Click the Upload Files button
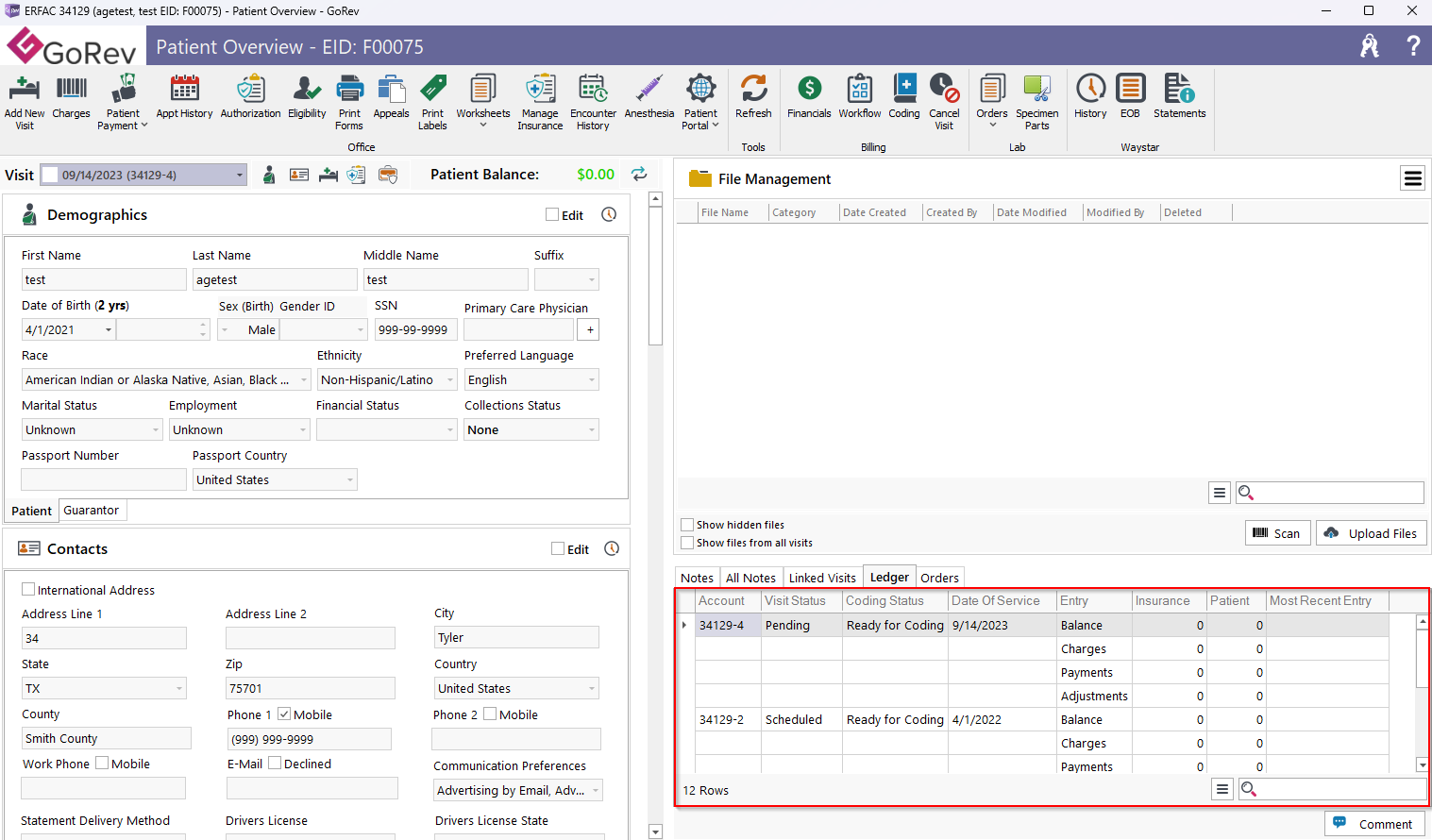 [1372, 533]
